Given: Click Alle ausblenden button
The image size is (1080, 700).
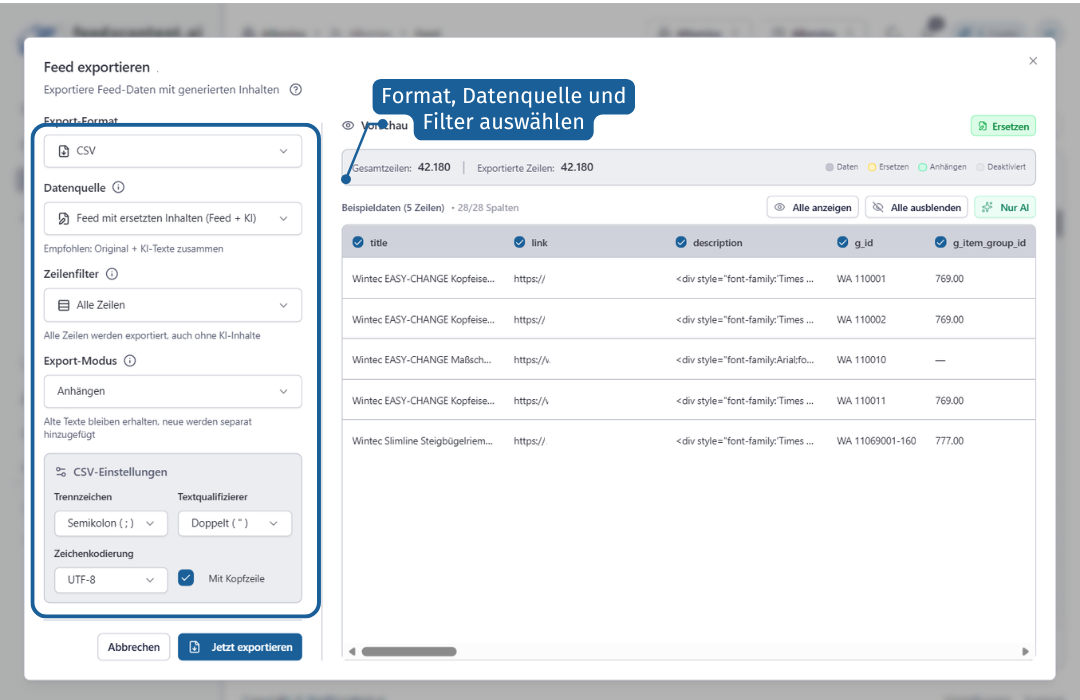Looking at the screenshot, I should 917,207.
